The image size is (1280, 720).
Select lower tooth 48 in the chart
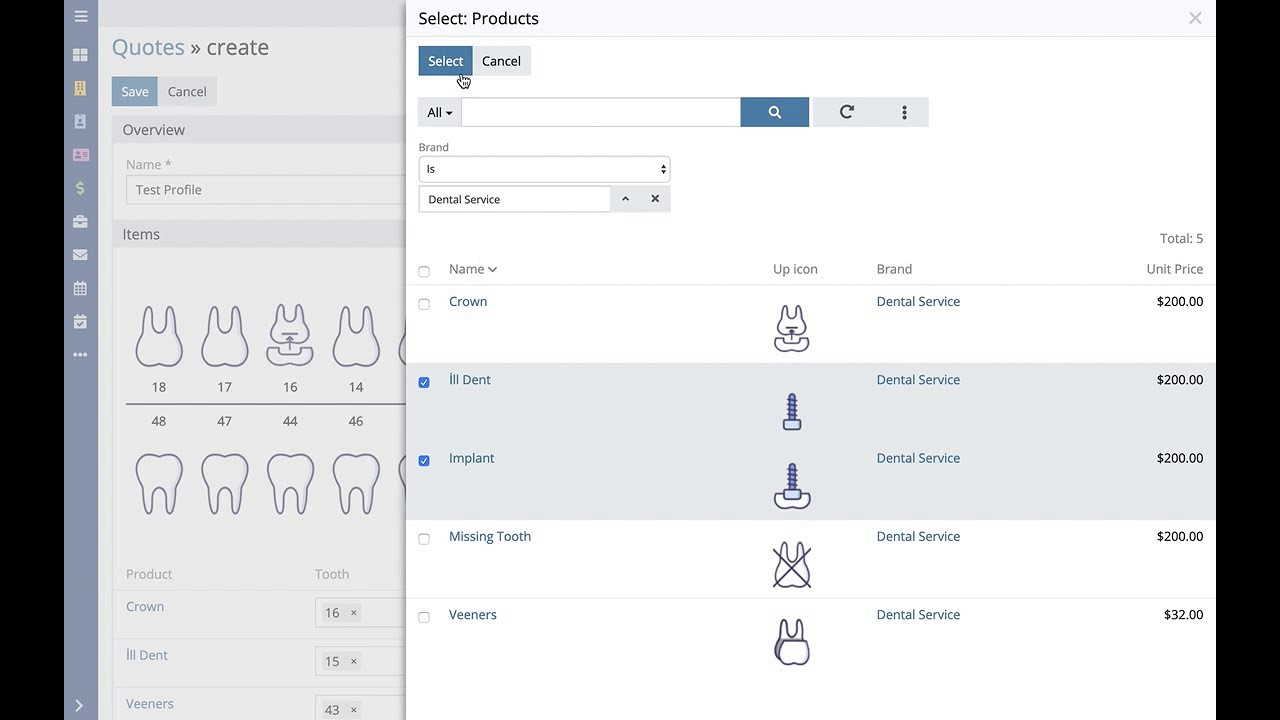pyautogui.click(x=159, y=484)
